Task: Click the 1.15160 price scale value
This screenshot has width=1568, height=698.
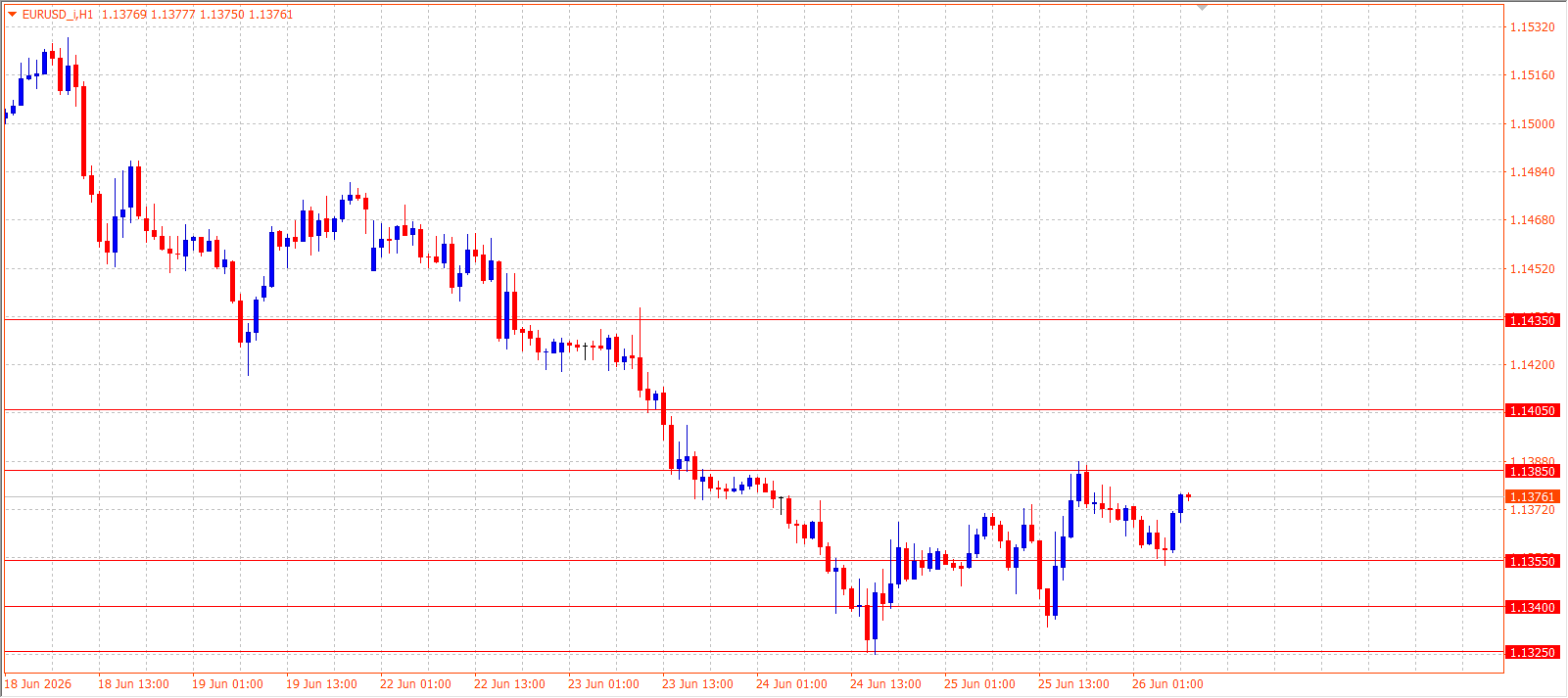Action: coord(1533,75)
